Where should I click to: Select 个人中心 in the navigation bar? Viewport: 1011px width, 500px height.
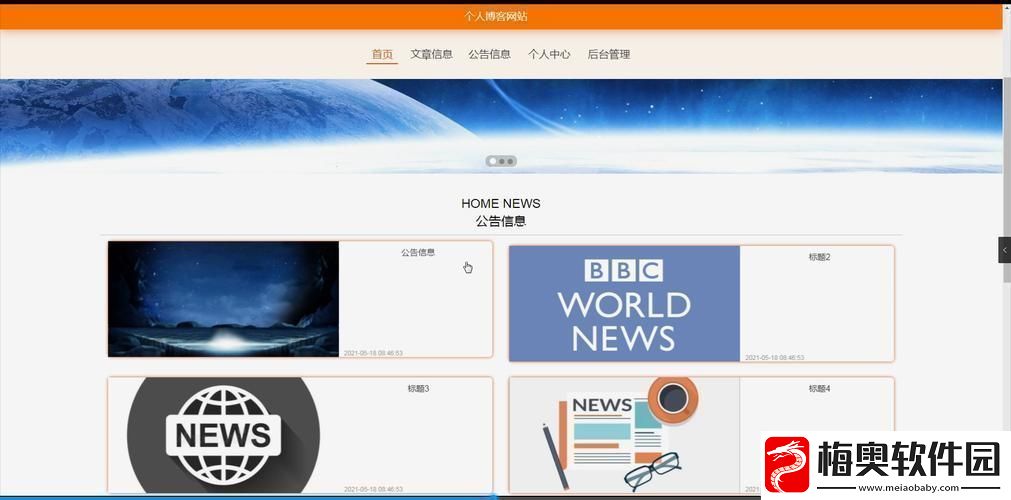[x=549, y=55]
